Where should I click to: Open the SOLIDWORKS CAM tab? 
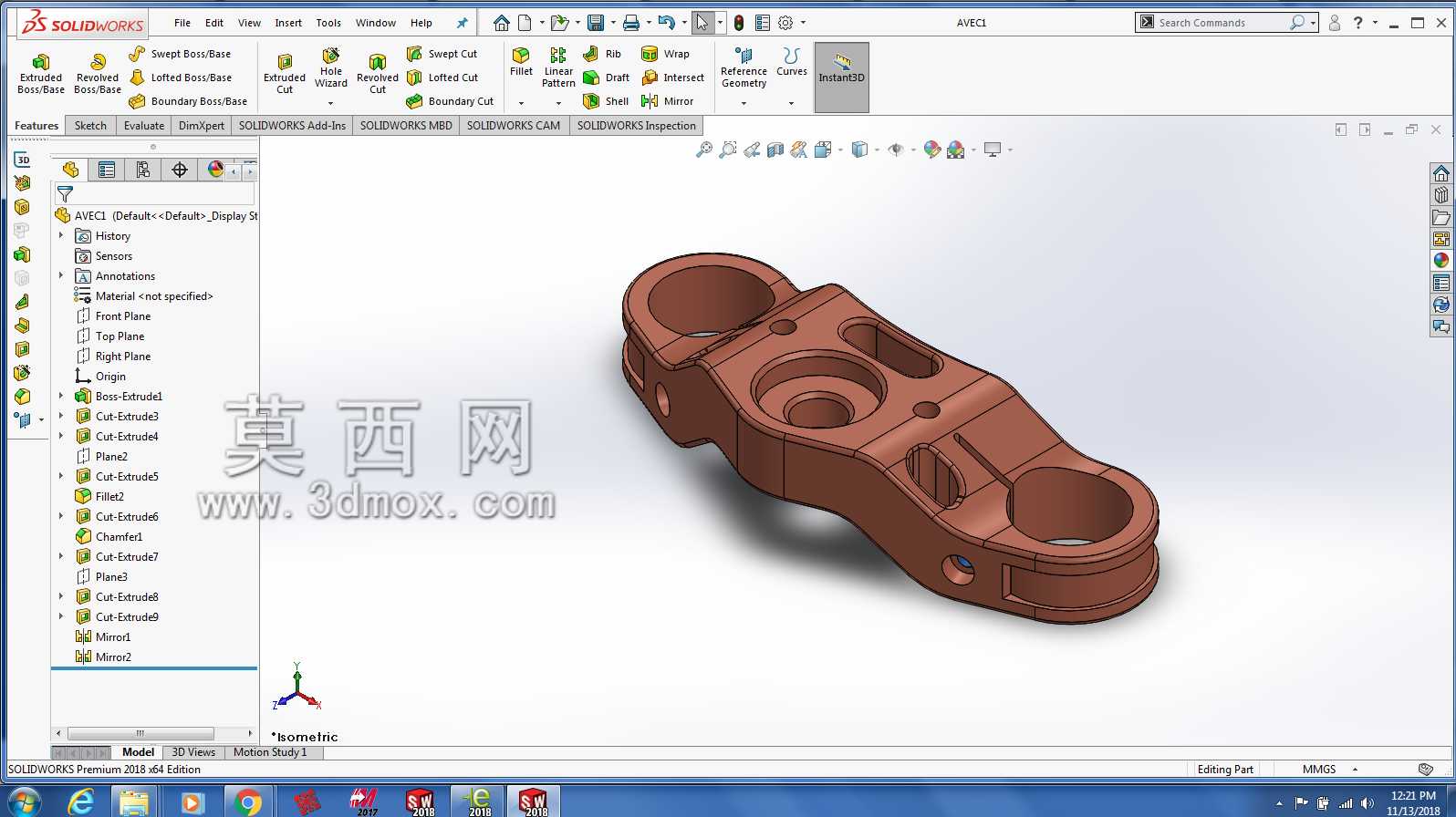514,126
